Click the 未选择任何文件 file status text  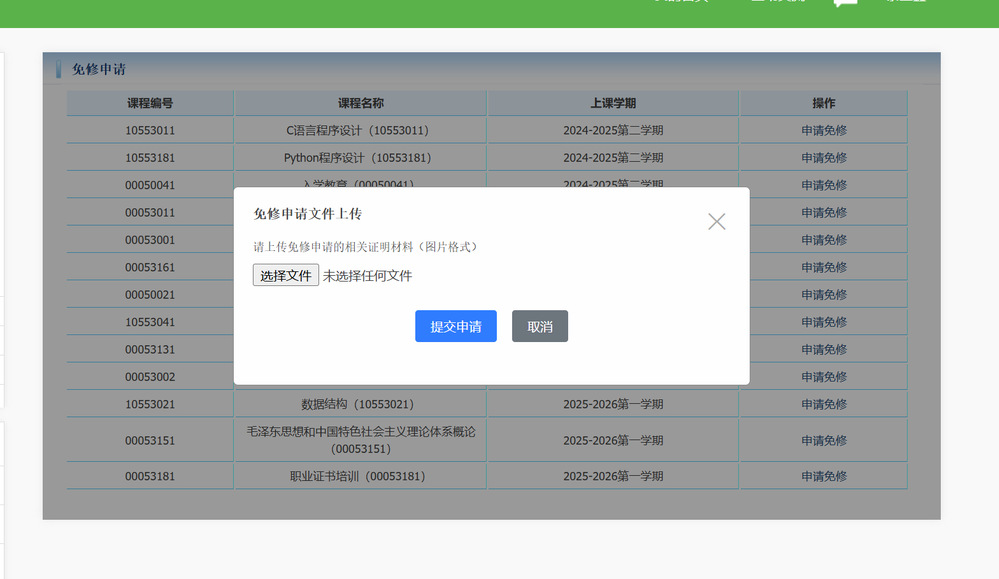tap(367, 276)
